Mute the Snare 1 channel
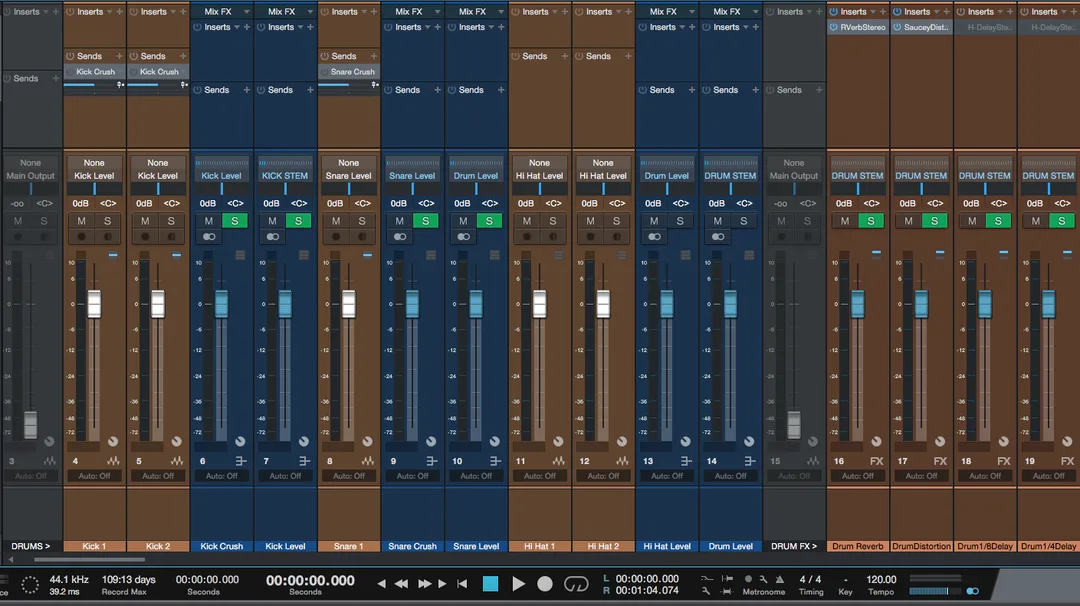 click(336, 221)
